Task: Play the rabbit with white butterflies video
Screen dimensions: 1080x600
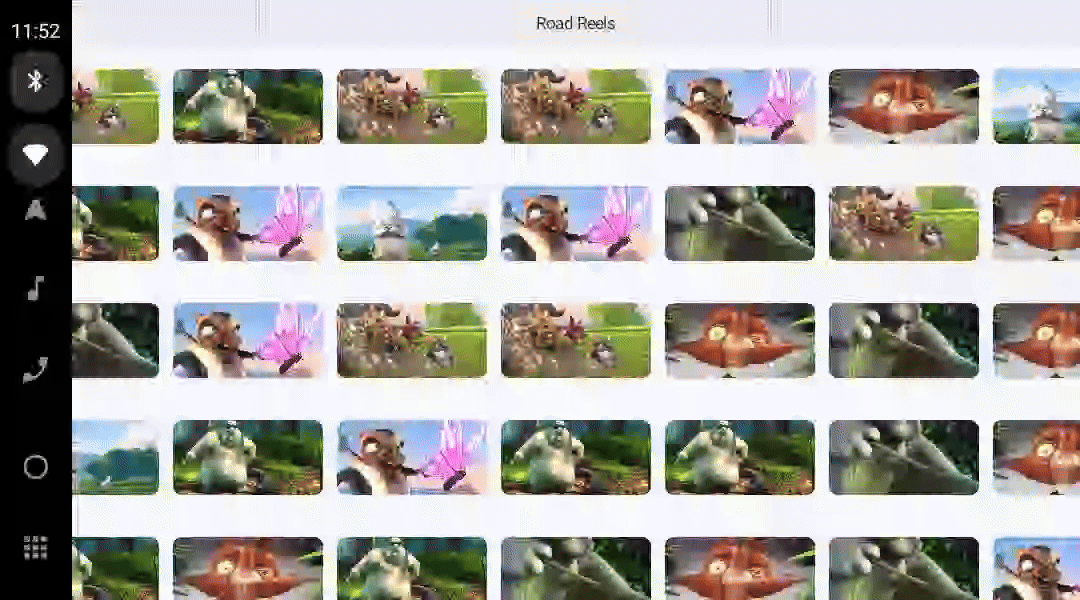Action: [412, 225]
